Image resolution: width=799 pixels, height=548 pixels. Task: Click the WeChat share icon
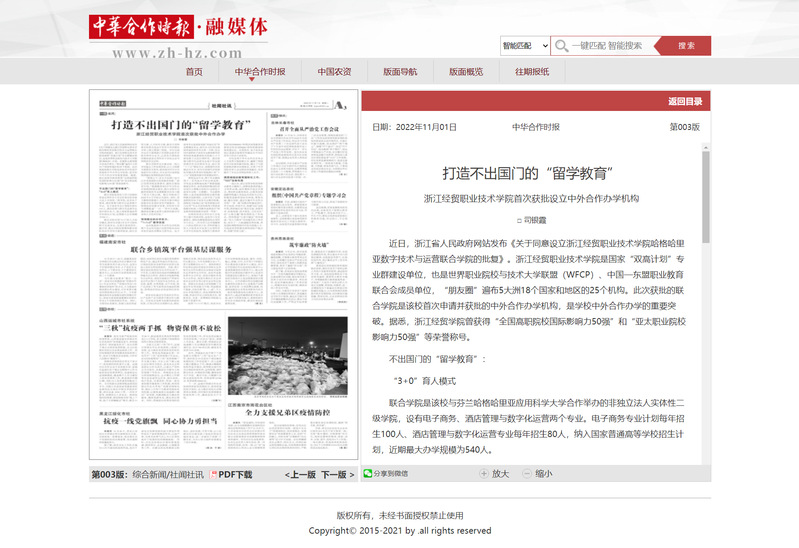tap(367, 474)
